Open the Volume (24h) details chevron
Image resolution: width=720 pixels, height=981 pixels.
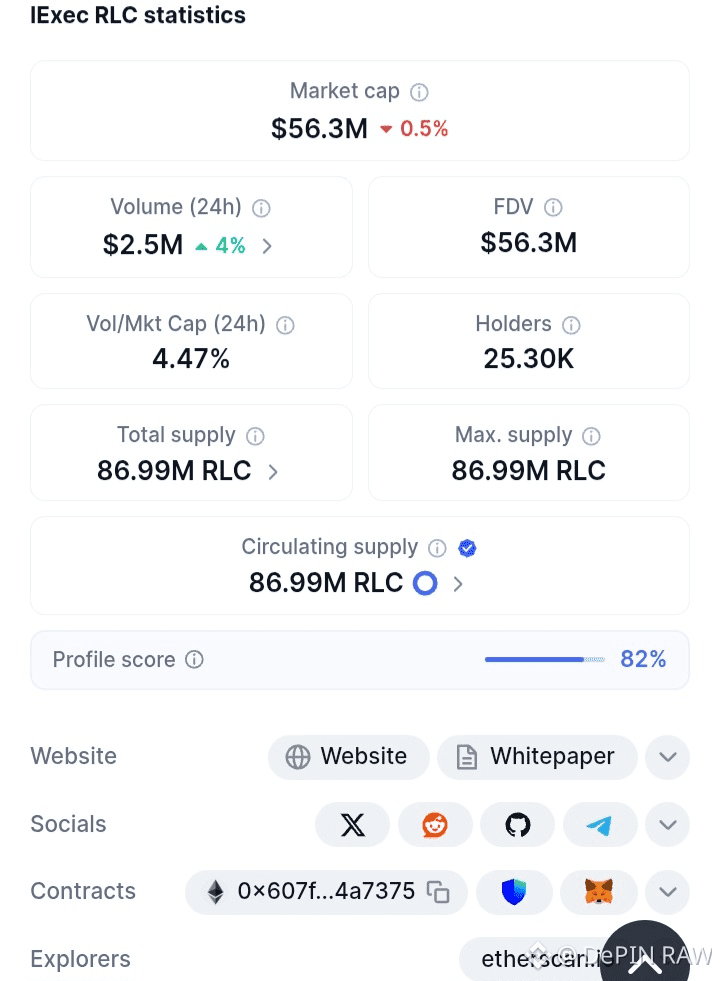click(267, 246)
